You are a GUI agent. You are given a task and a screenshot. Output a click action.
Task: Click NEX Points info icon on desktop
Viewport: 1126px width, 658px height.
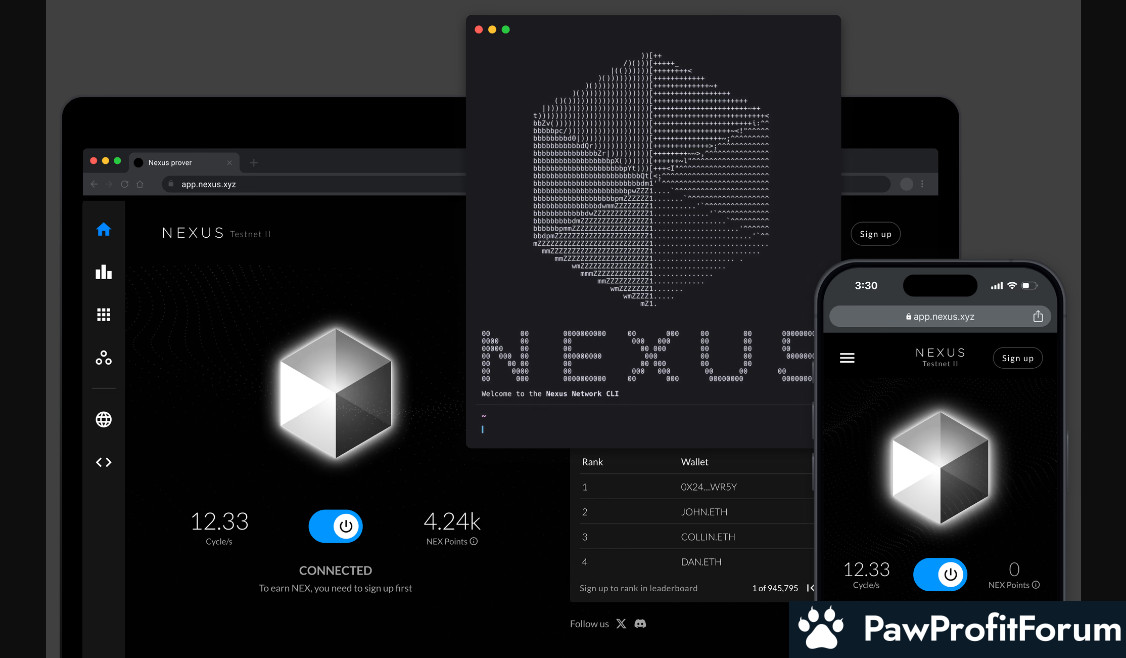click(x=474, y=542)
